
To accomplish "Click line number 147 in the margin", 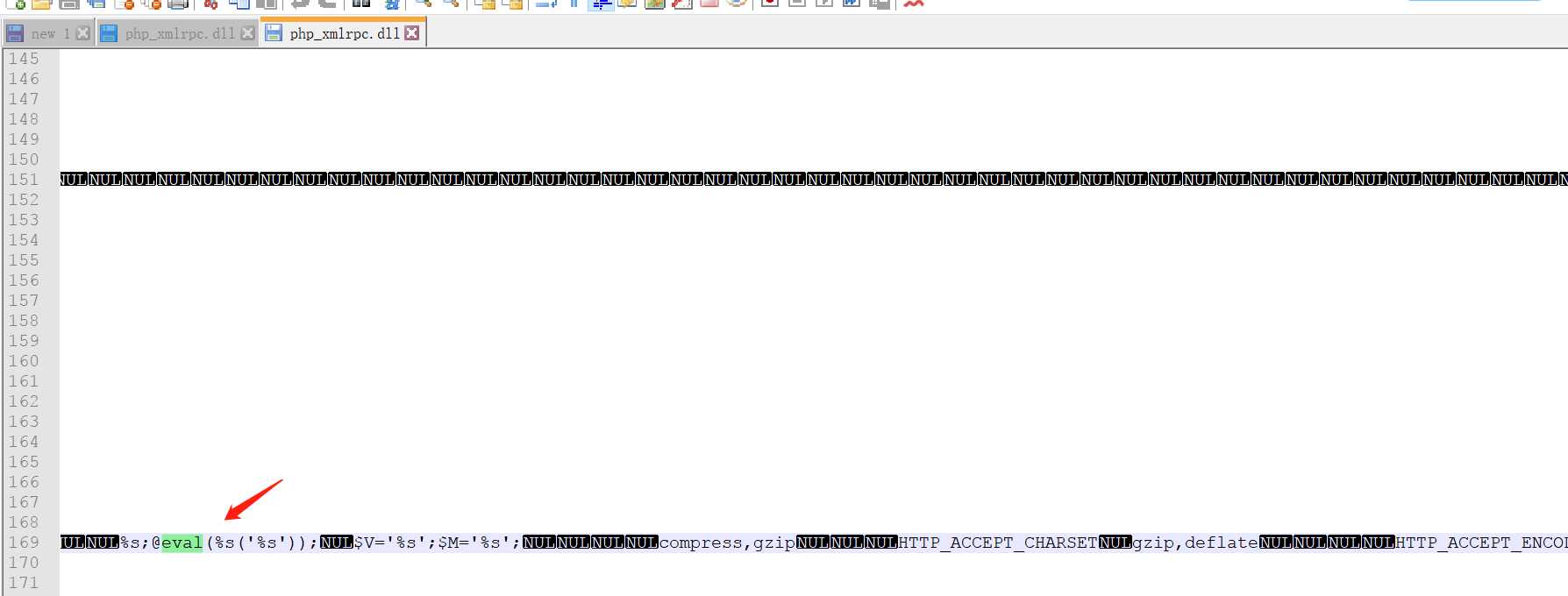I will 24,99.
